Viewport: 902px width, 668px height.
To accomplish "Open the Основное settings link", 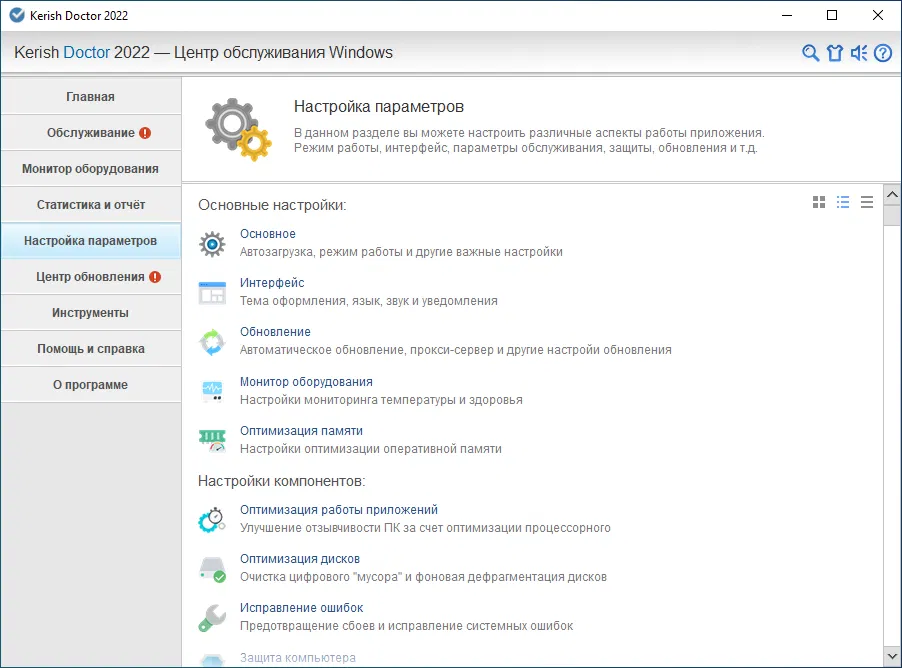I will click(267, 234).
